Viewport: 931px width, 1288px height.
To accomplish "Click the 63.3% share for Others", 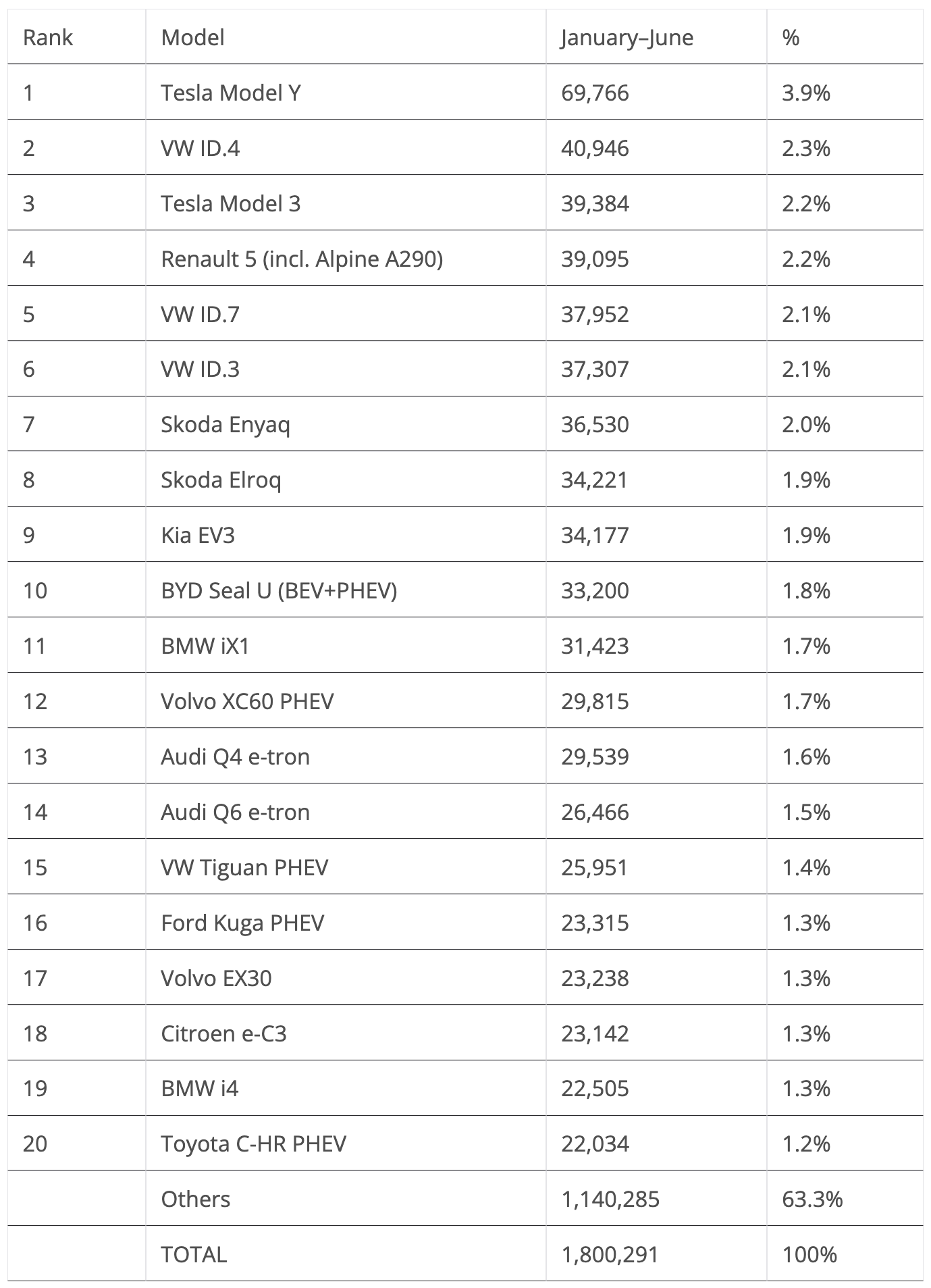I will [x=812, y=1200].
